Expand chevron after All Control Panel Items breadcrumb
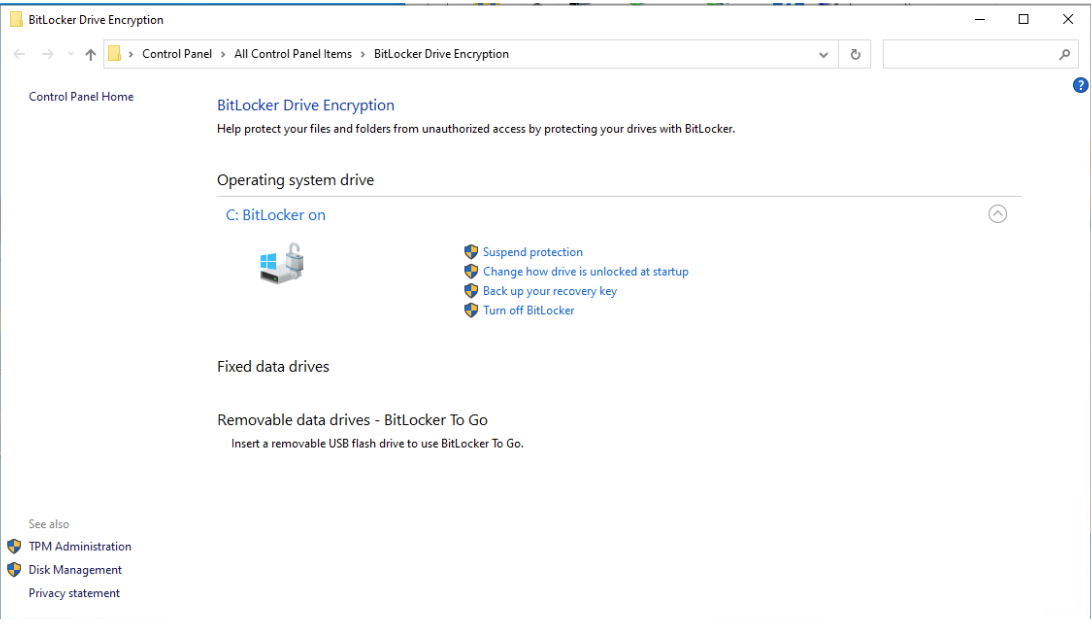 coord(363,54)
